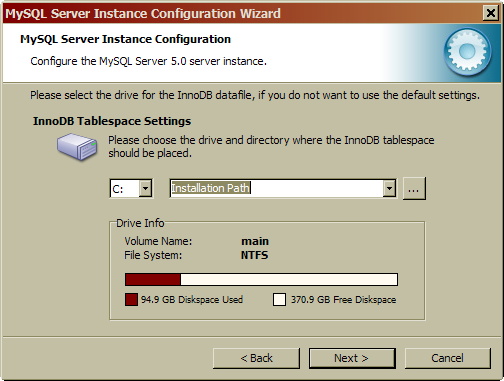Screen dimensions: 504x381
Task: Click the dark red Diskspace Used swatch
Action: [x=131, y=299]
